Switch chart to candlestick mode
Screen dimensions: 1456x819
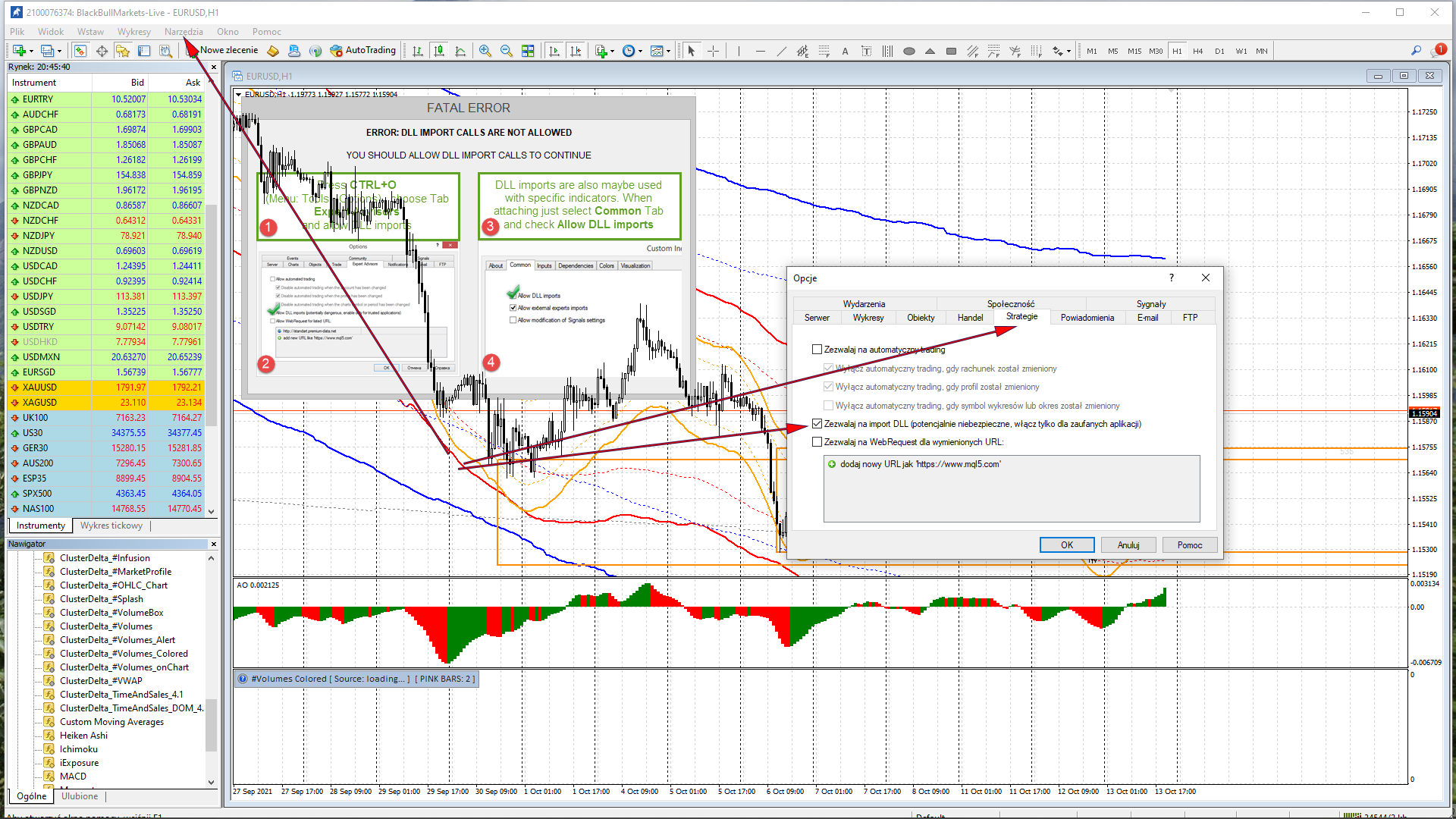click(x=438, y=51)
